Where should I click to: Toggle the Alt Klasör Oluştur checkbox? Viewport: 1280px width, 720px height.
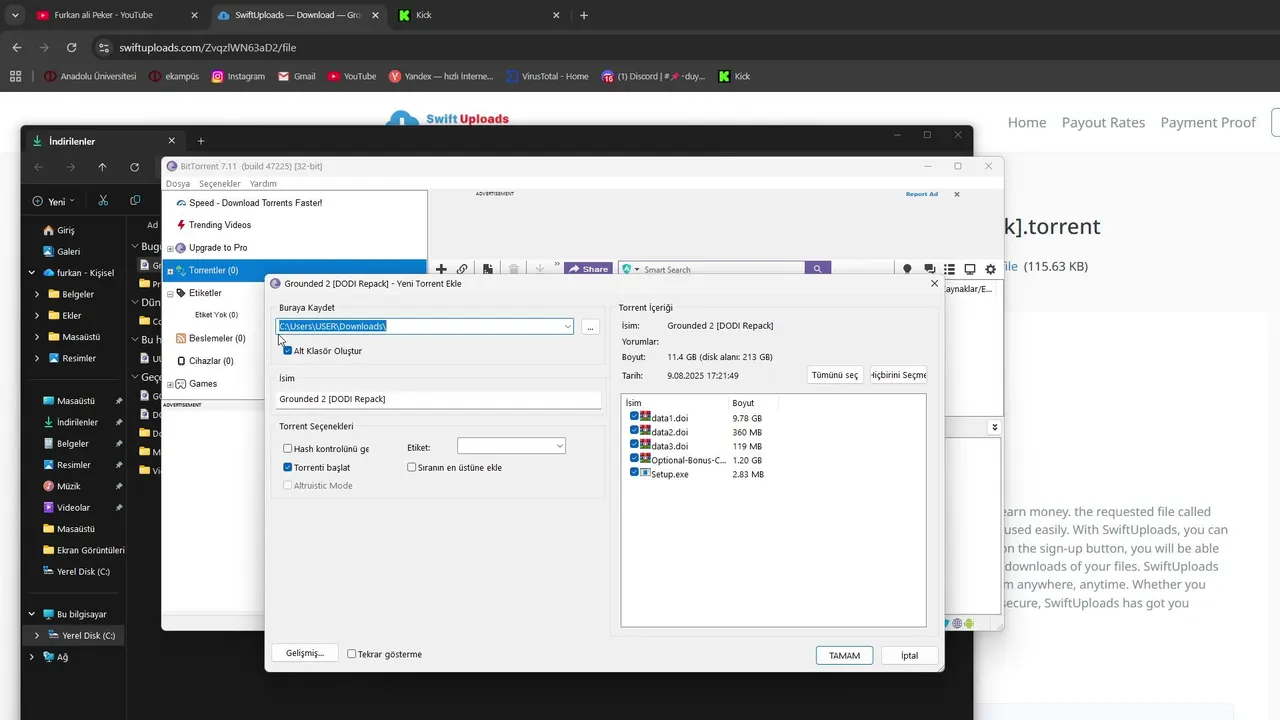pyautogui.click(x=288, y=351)
